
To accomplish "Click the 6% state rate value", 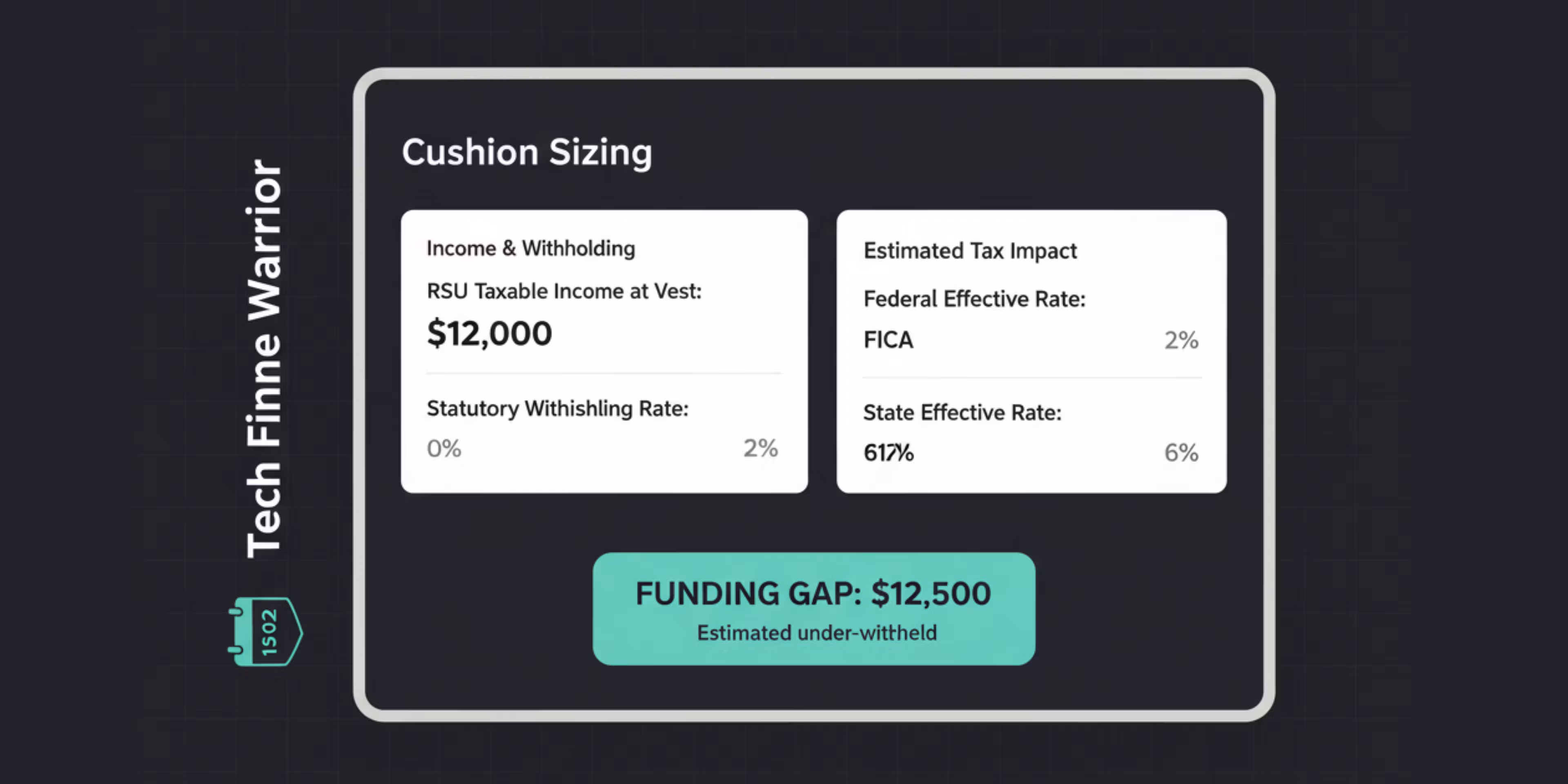I will [x=1181, y=453].
